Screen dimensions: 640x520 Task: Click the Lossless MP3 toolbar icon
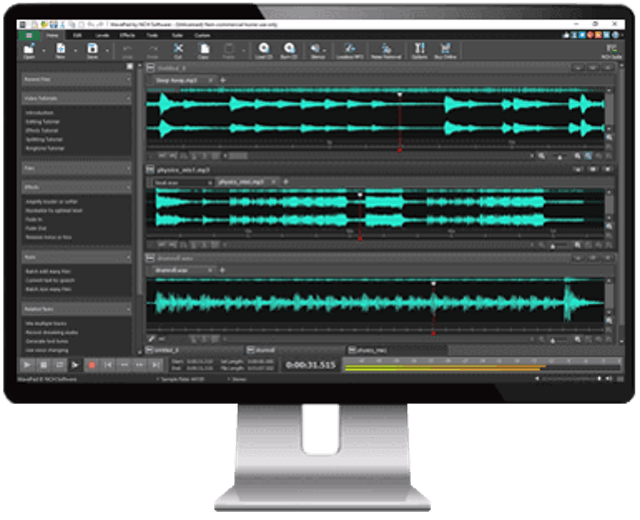pyautogui.click(x=350, y=51)
